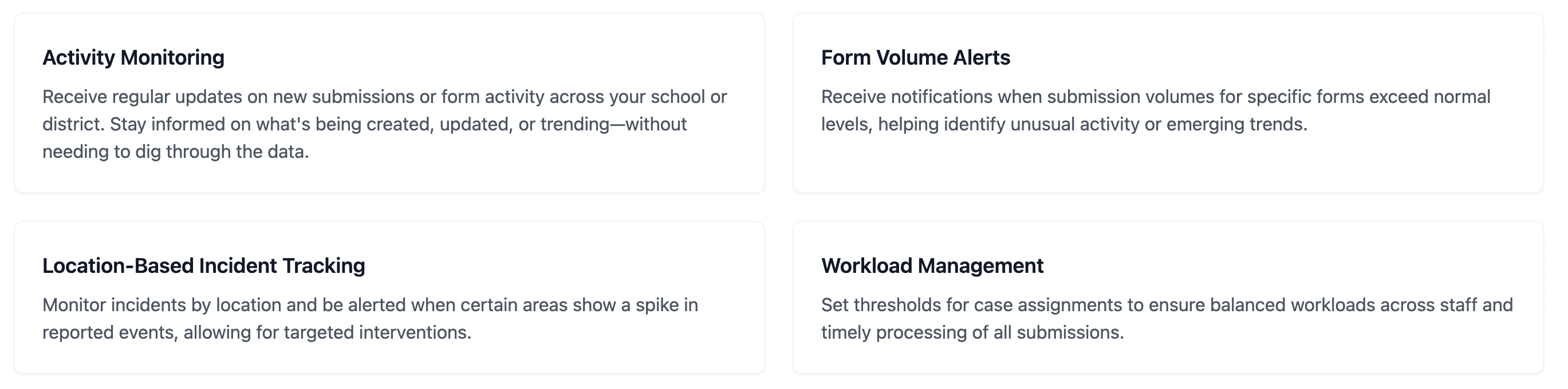Click the line starting "Monitor incidents by location"
The image size is (1568, 389).
370,304
